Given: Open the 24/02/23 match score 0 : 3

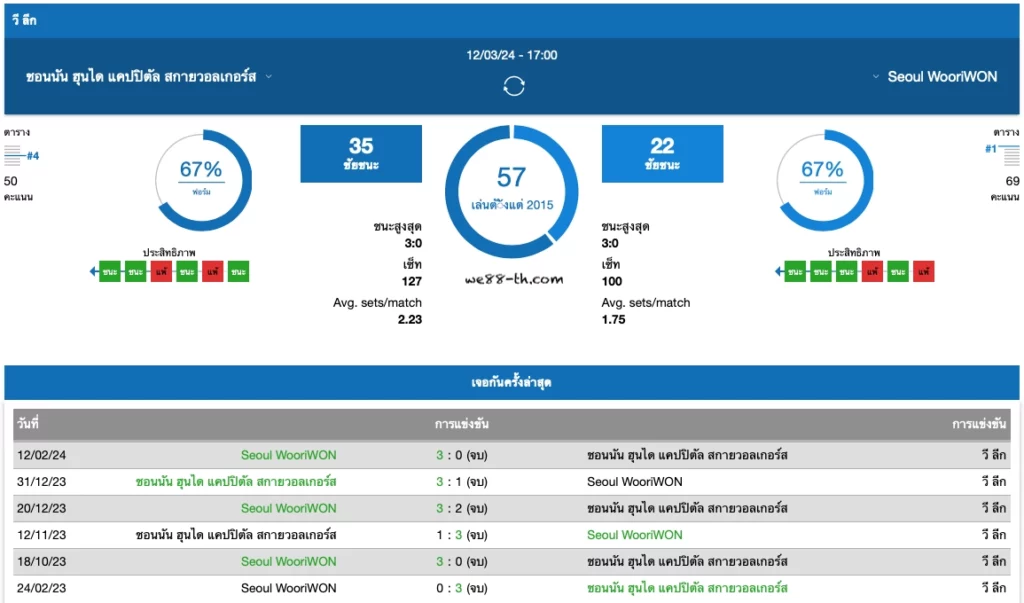Looking at the screenshot, I should [462, 588].
